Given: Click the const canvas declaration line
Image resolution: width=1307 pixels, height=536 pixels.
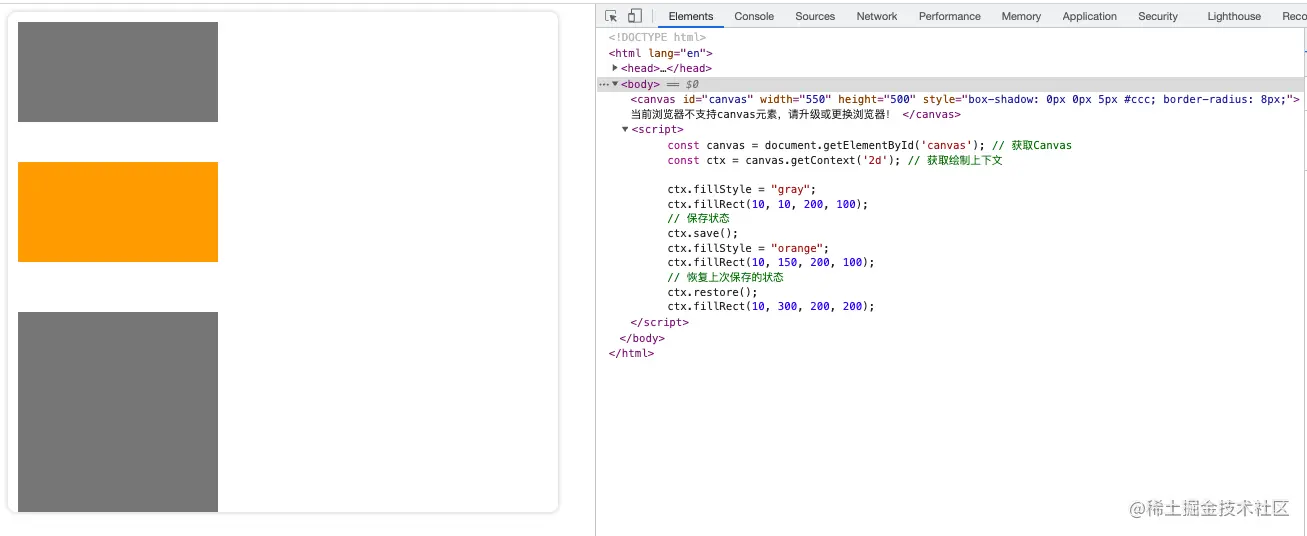Looking at the screenshot, I should coord(869,145).
